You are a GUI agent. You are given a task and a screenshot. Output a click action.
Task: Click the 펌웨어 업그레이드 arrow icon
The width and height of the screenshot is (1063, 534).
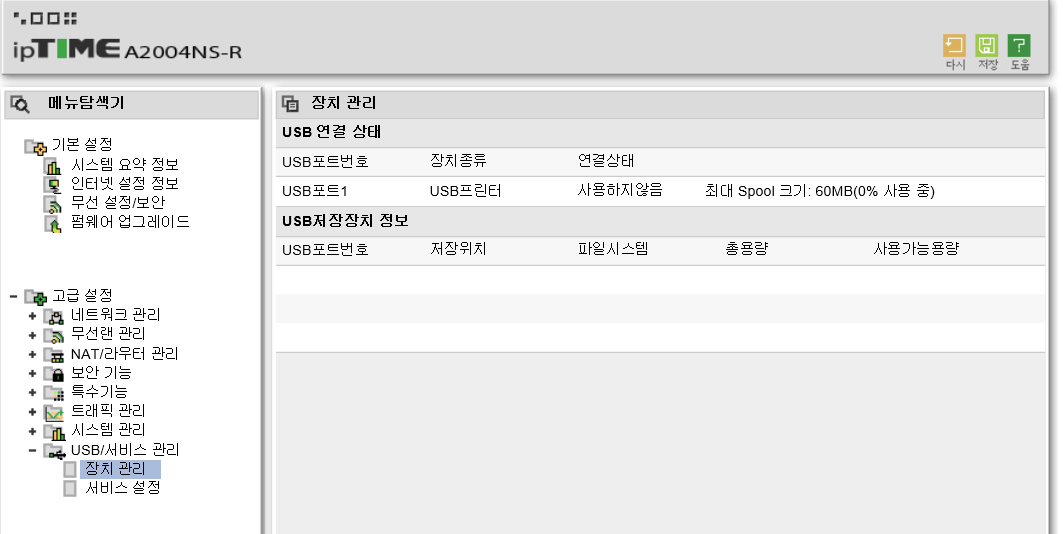point(54,222)
